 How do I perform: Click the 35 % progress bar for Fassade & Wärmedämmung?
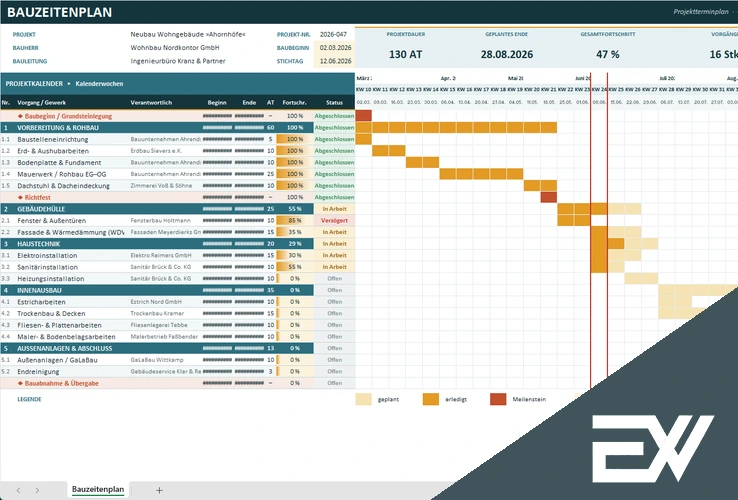coord(295,232)
